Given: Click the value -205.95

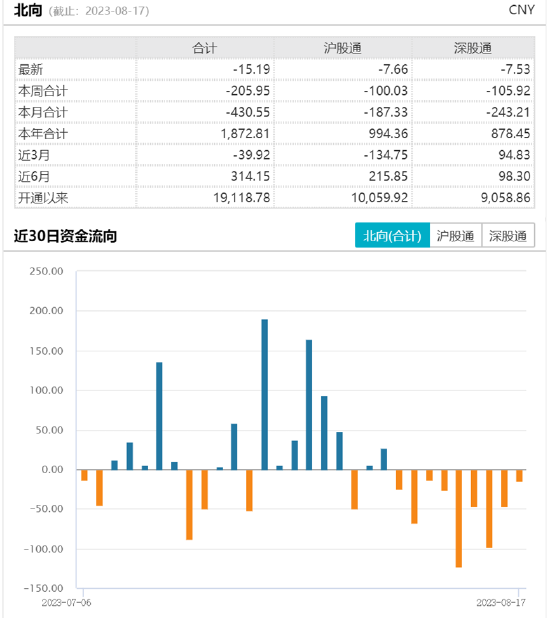Looking at the screenshot, I should tap(248, 91).
